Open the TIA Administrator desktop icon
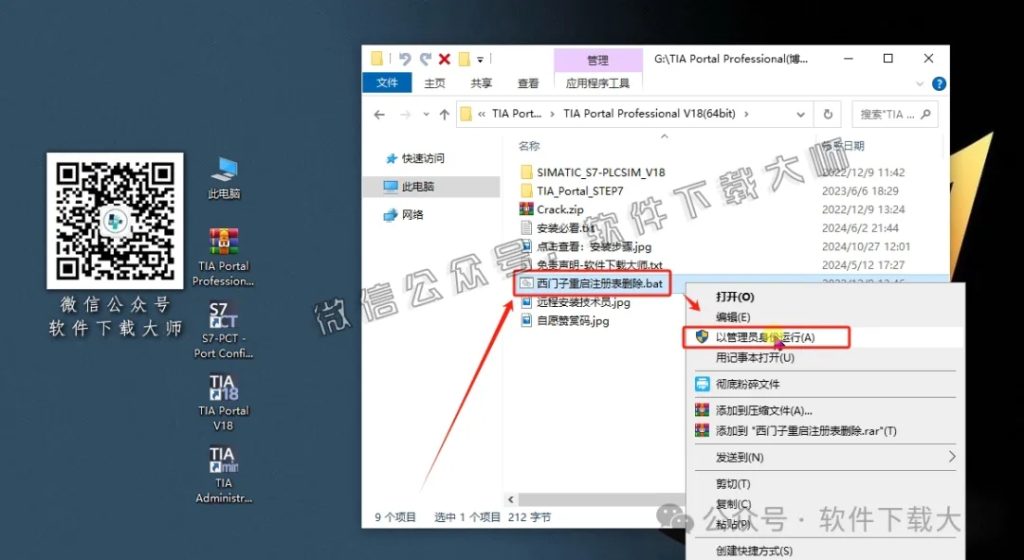1024x560 pixels. (223, 474)
